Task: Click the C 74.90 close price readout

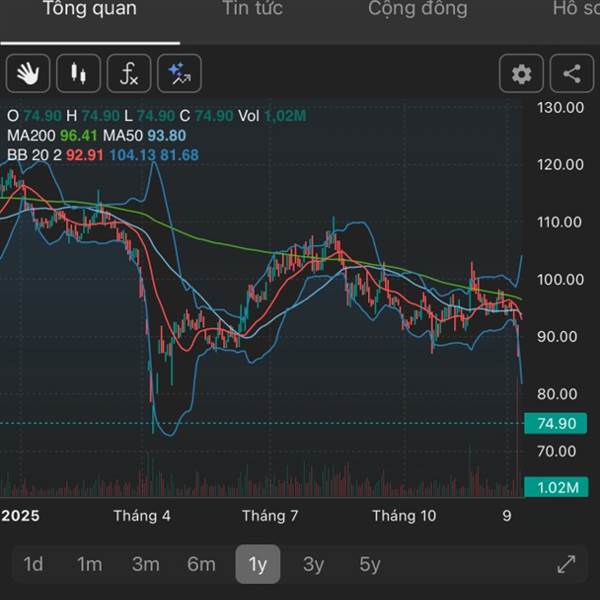Action: [x=206, y=116]
